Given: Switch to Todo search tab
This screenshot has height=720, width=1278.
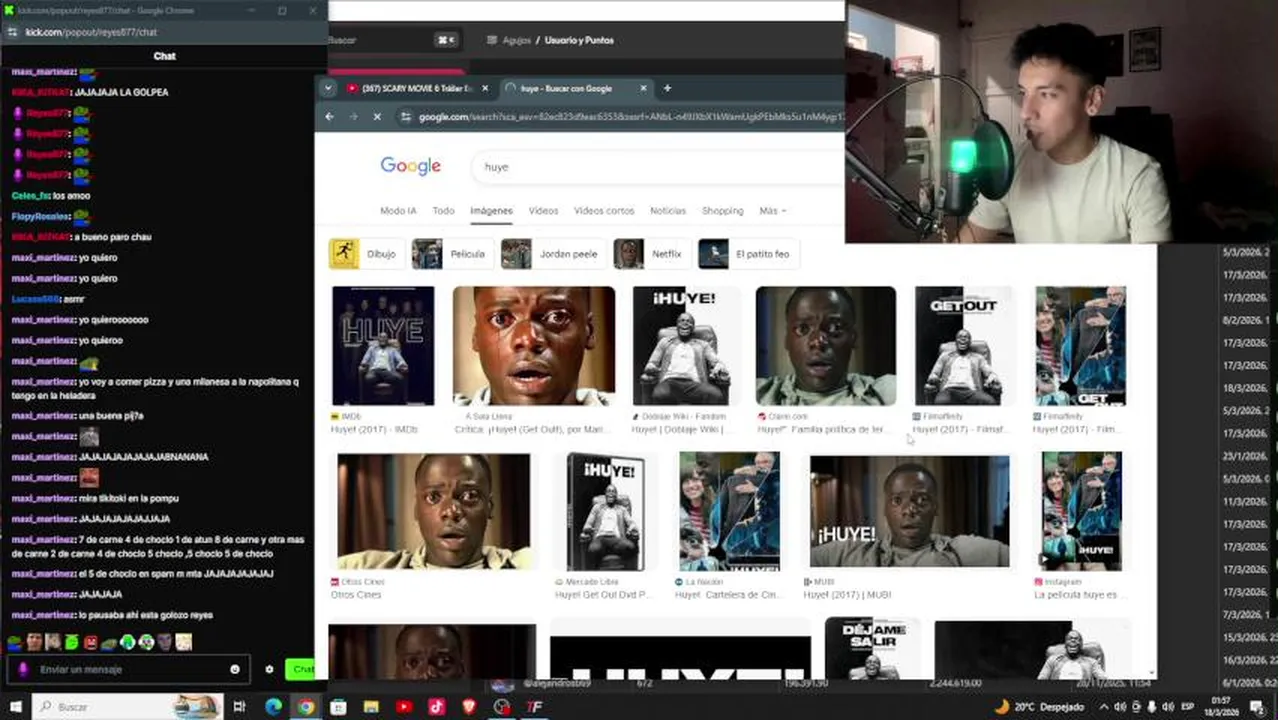Looking at the screenshot, I should tap(443, 211).
